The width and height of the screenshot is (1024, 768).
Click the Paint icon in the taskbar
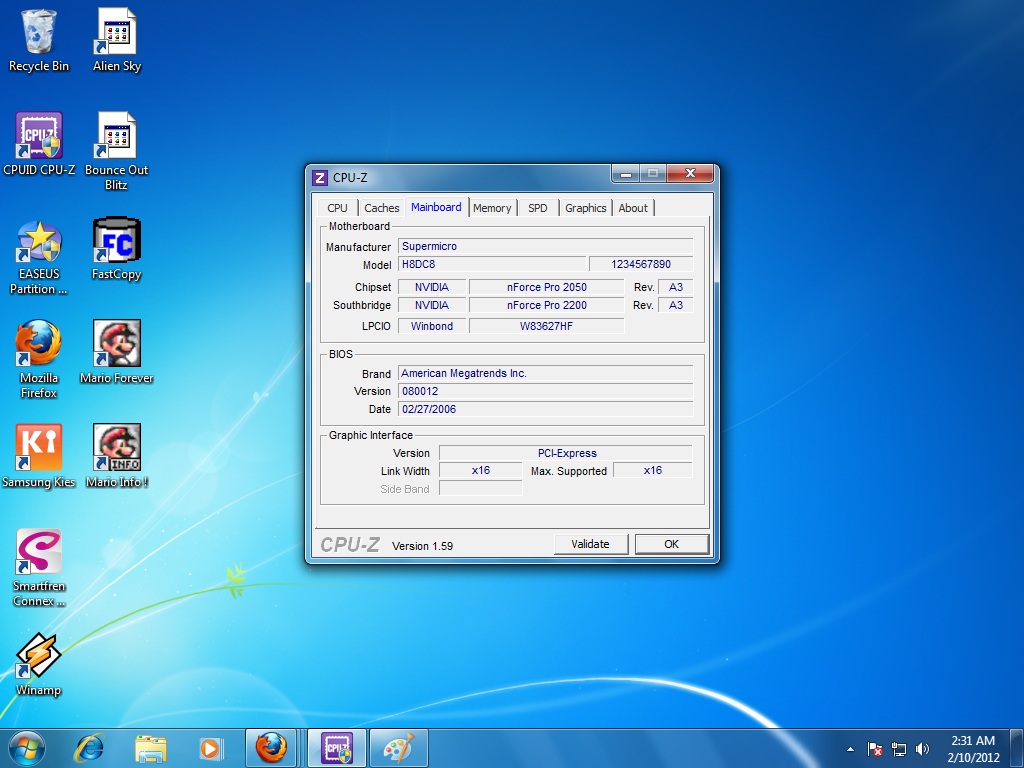click(398, 748)
